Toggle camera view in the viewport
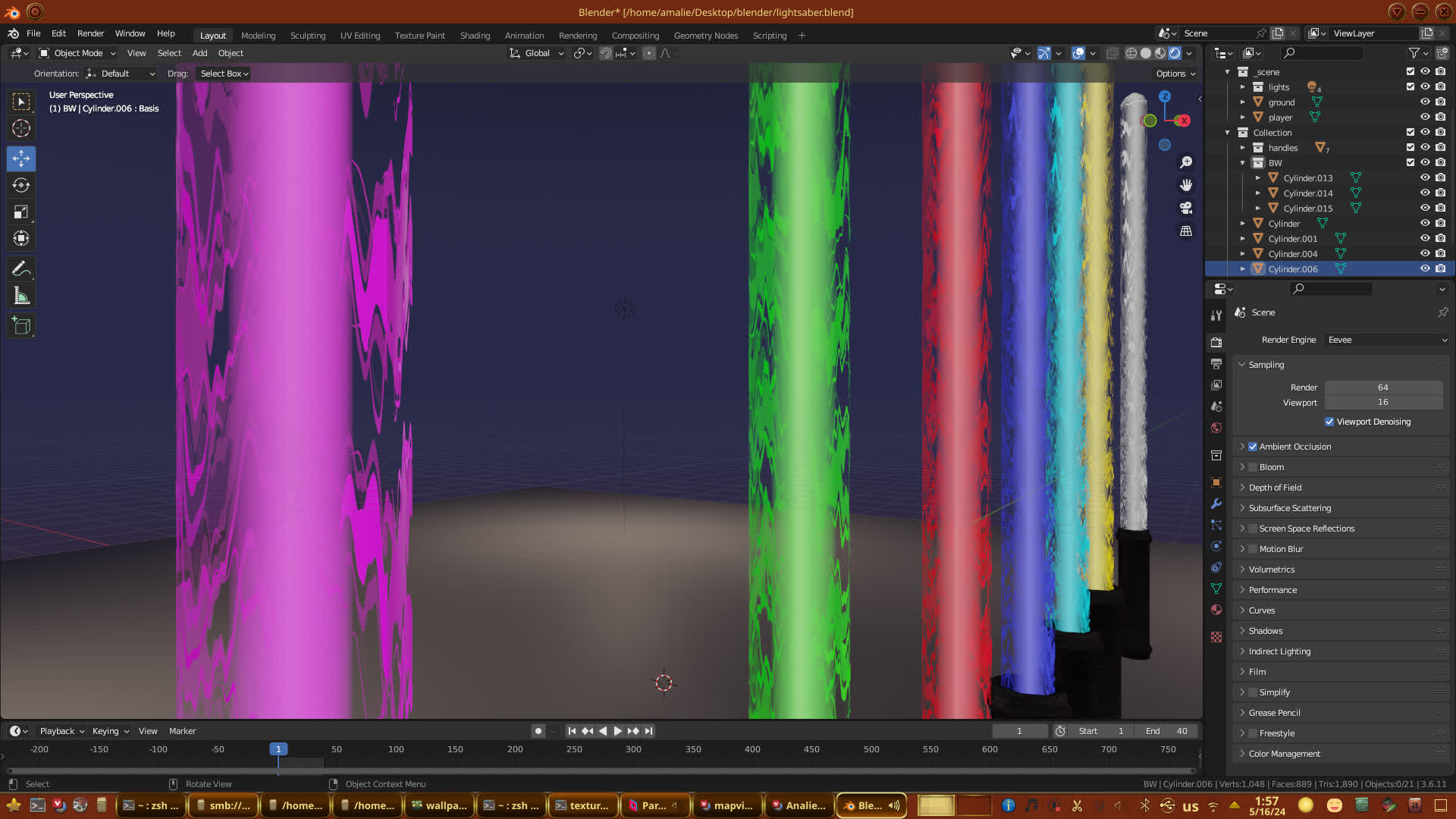 pos(1186,208)
